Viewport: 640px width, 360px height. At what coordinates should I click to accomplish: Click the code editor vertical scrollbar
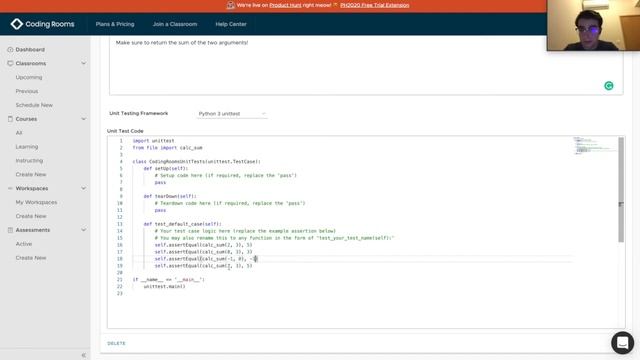[621, 190]
